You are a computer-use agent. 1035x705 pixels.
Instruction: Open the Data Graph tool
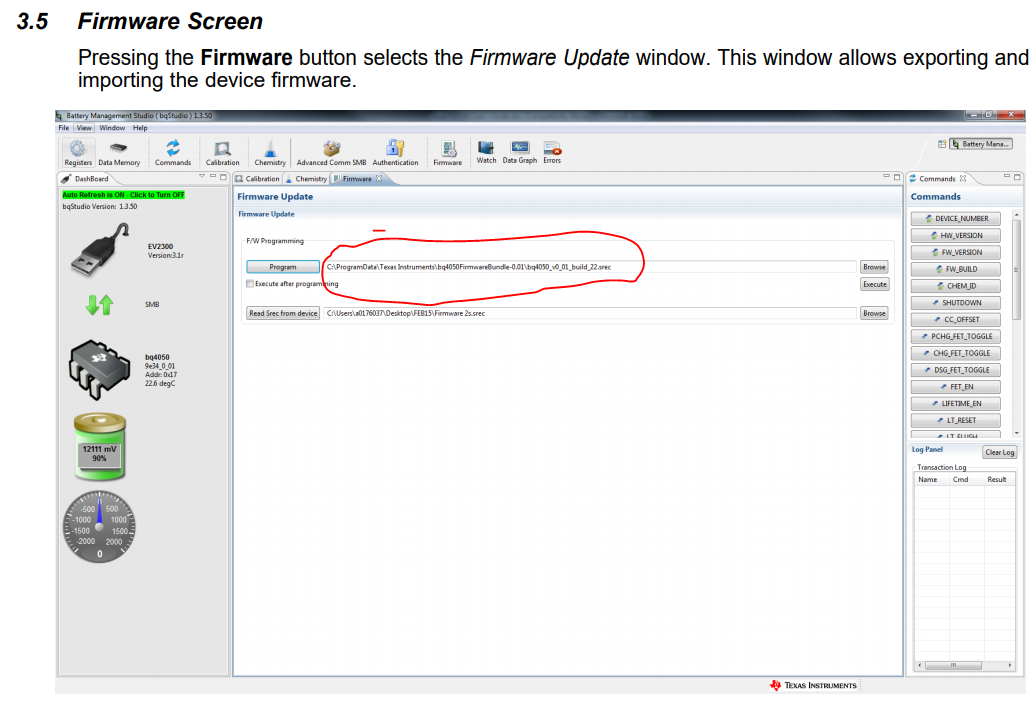pyautogui.click(x=519, y=151)
